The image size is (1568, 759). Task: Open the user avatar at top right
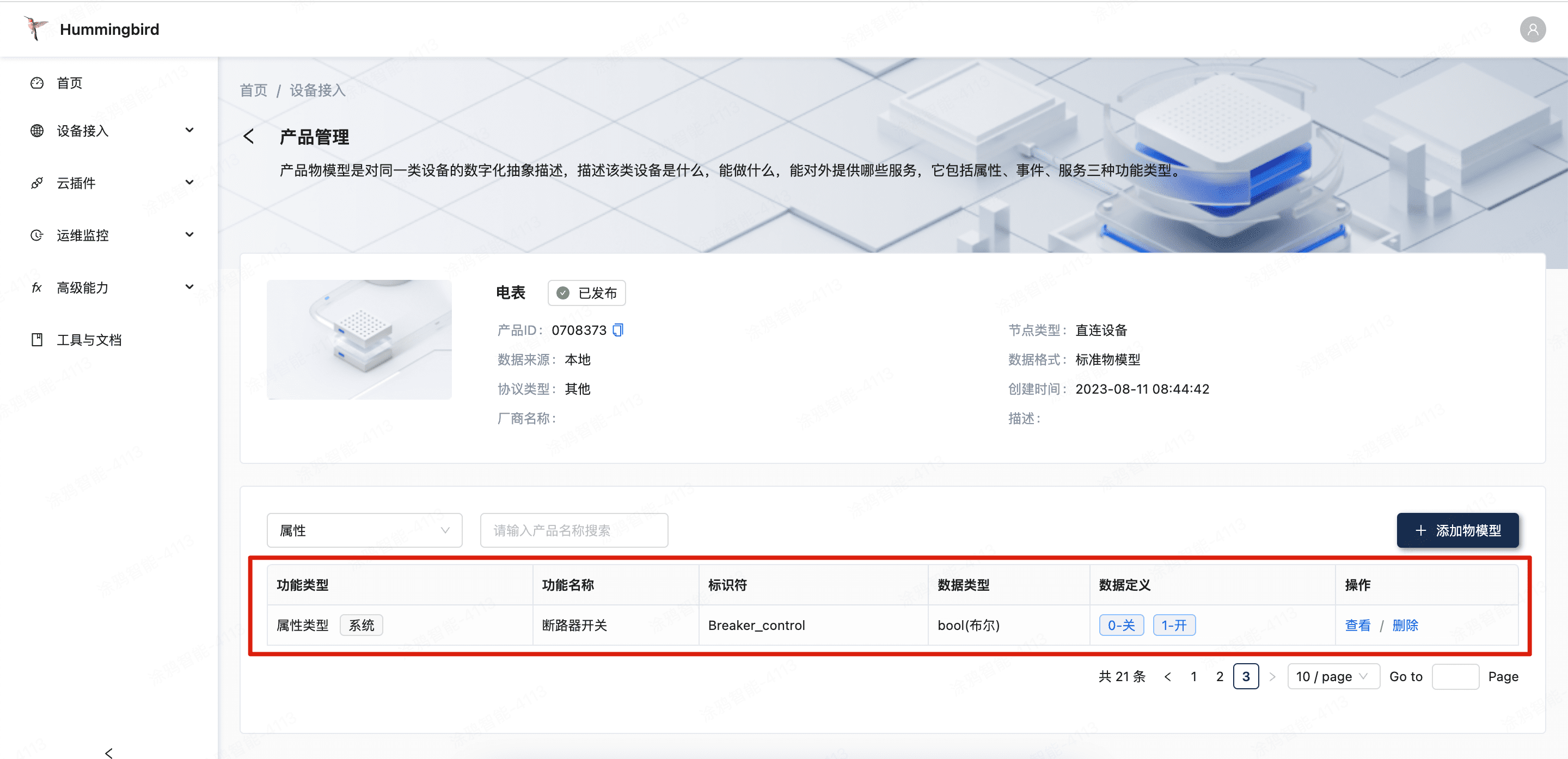(1533, 29)
